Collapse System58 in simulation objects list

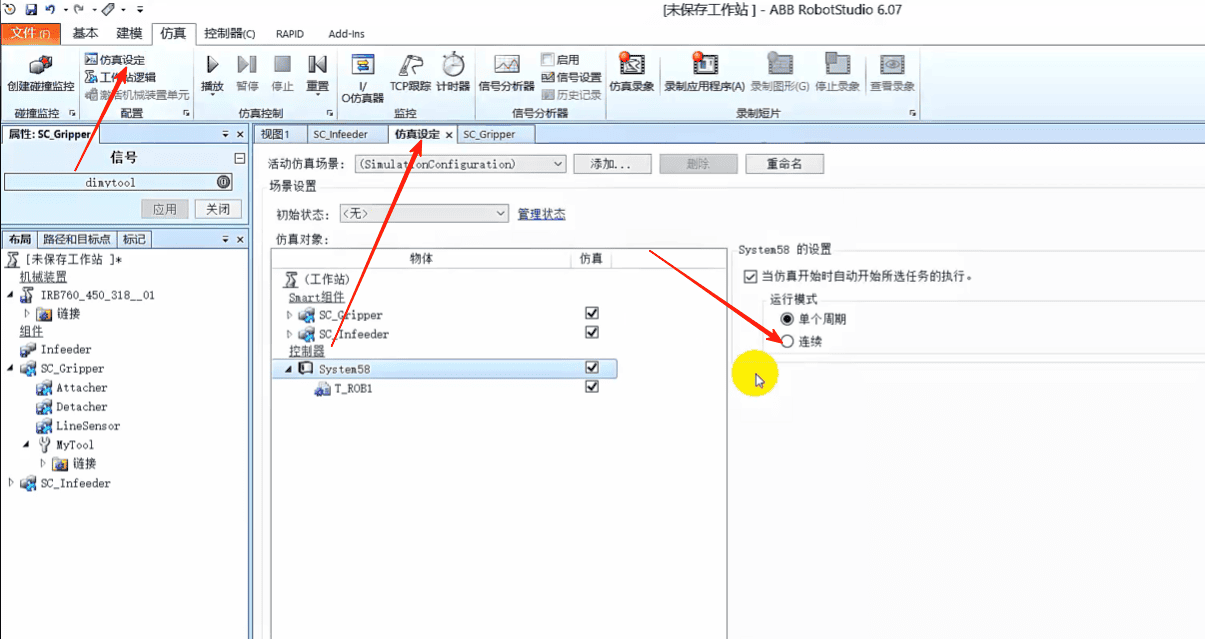coord(290,369)
